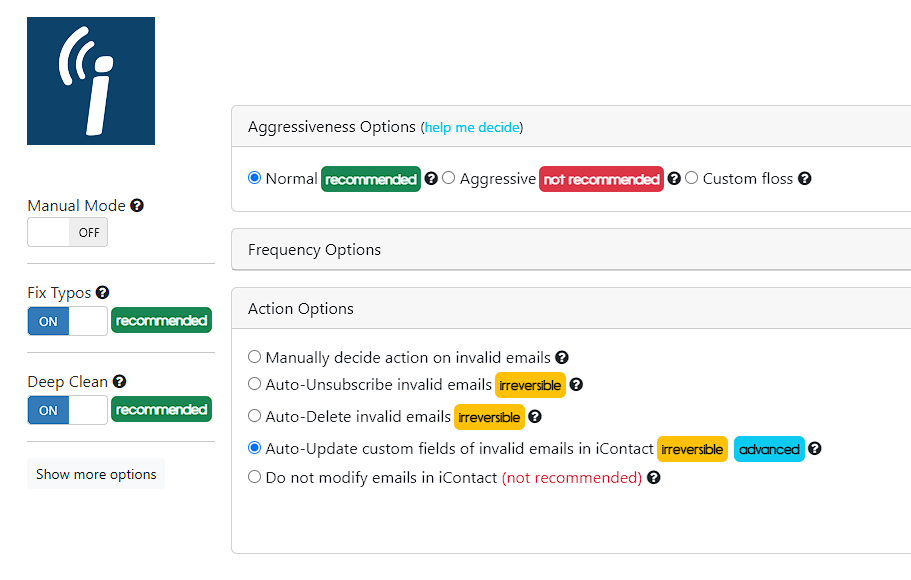Click the iContact logo image
The image size is (911, 580).
click(x=91, y=81)
